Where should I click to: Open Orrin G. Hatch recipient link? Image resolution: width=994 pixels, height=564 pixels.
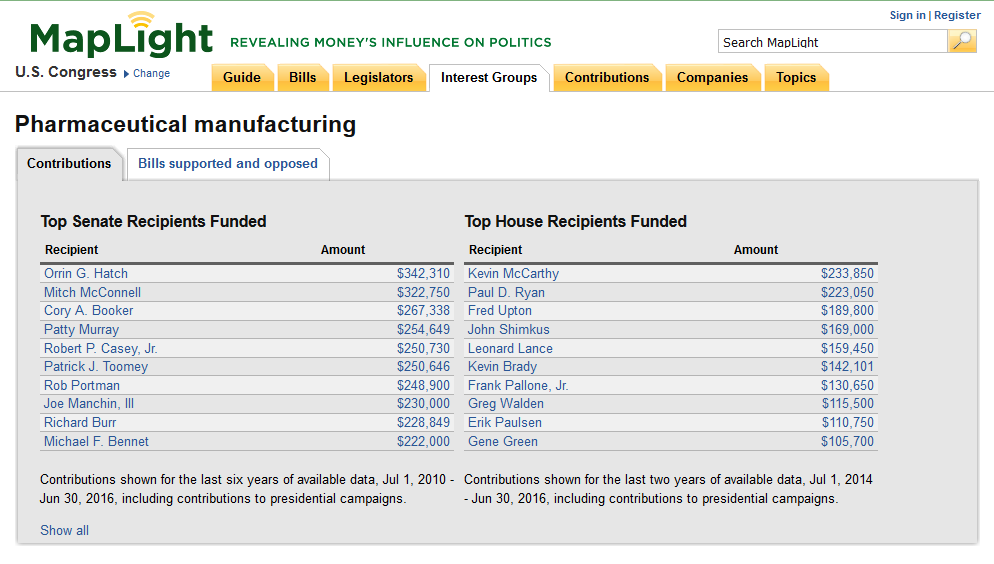coord(86,274)
